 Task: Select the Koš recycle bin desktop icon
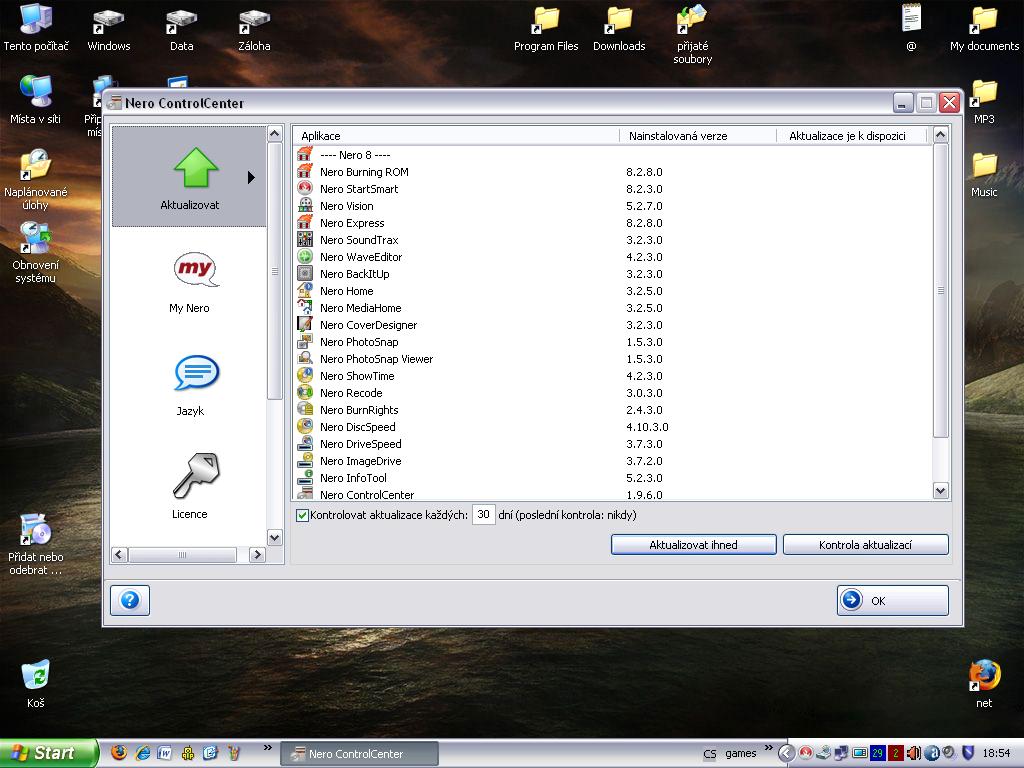36,684
